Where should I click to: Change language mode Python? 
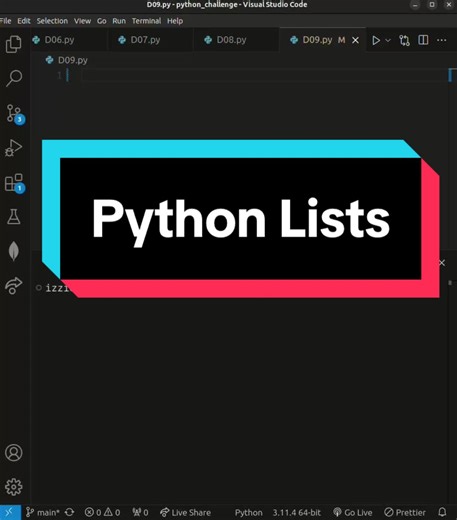pyautogui.click(x=249, y=512)
